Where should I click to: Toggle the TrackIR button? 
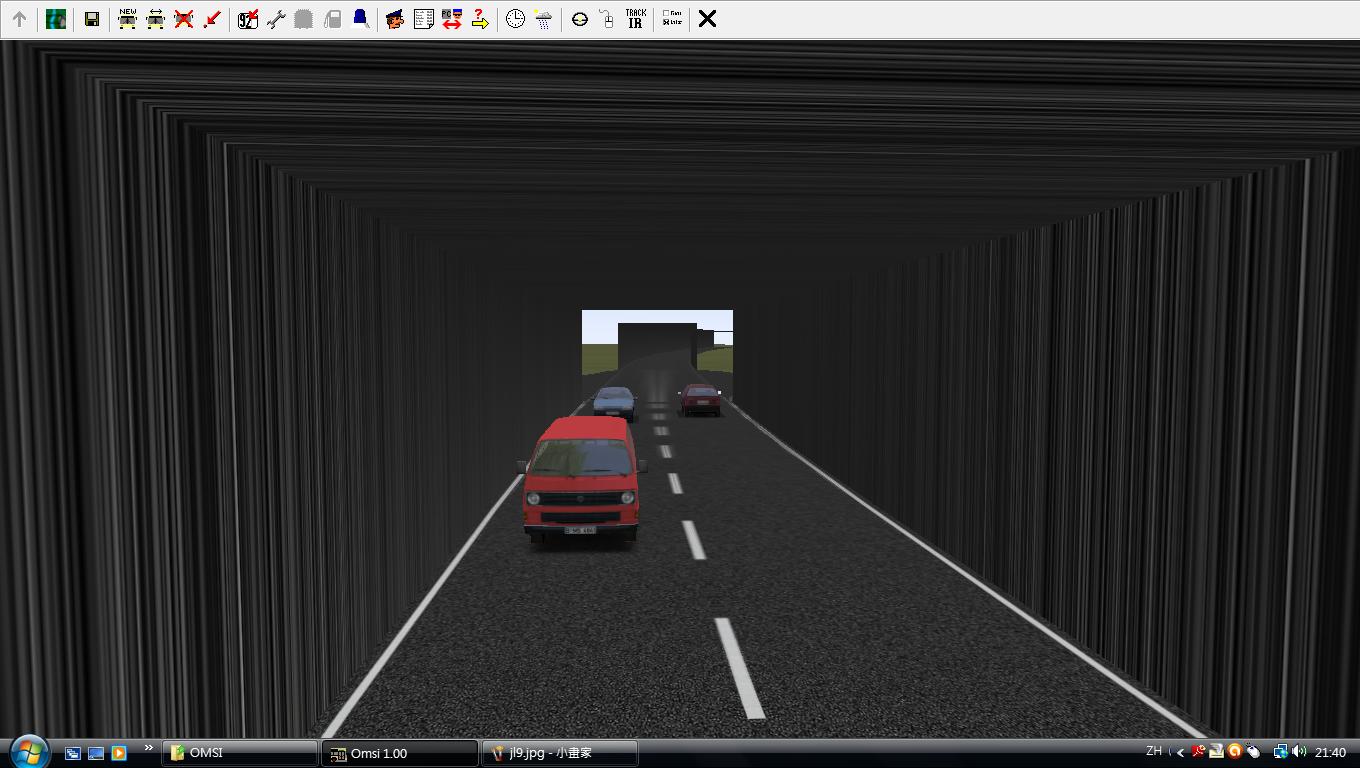pos(635,19)
